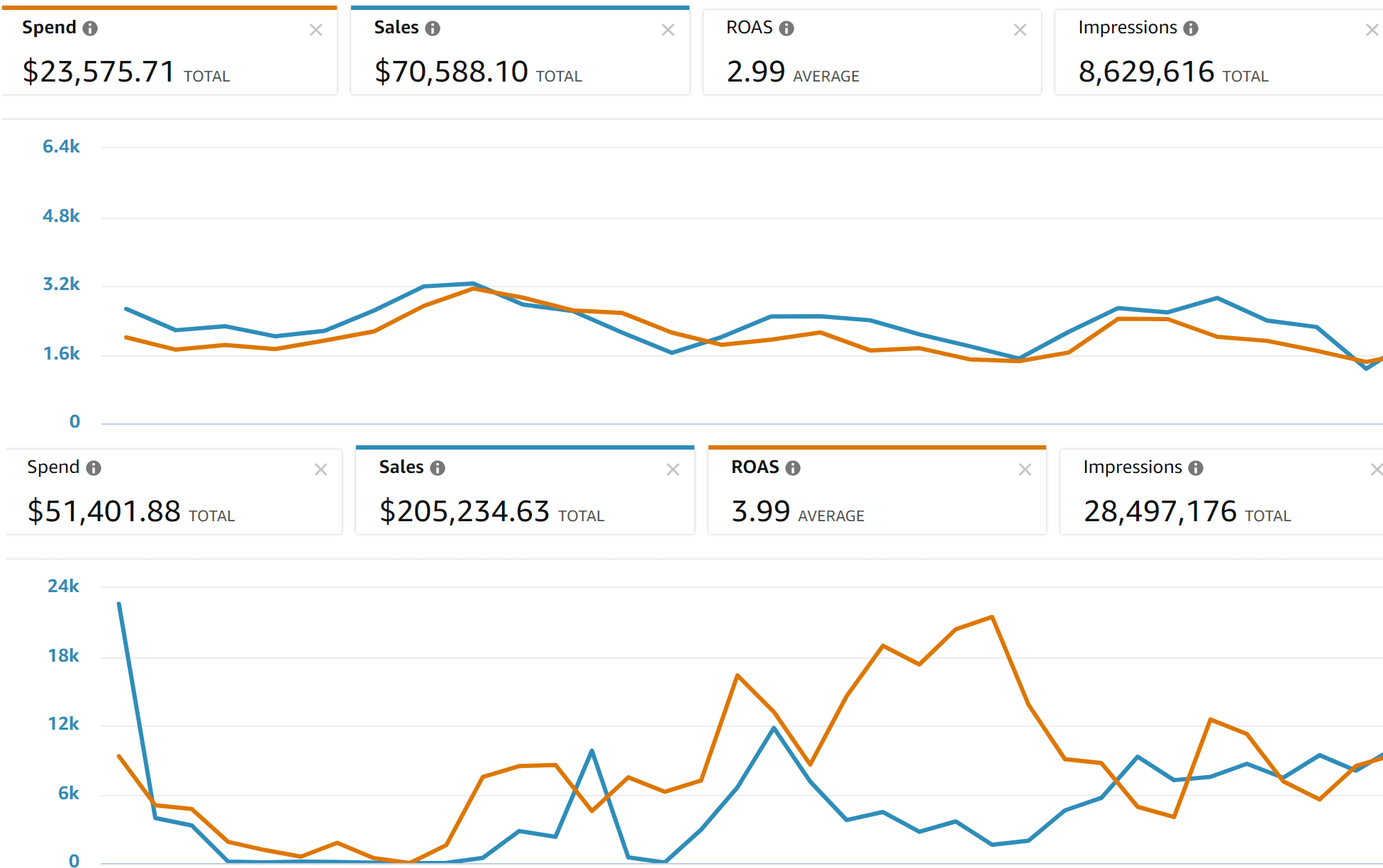1383x868 pixels.
Task: Remove the bottom Spend metric card
Action: tap(321, 469)
